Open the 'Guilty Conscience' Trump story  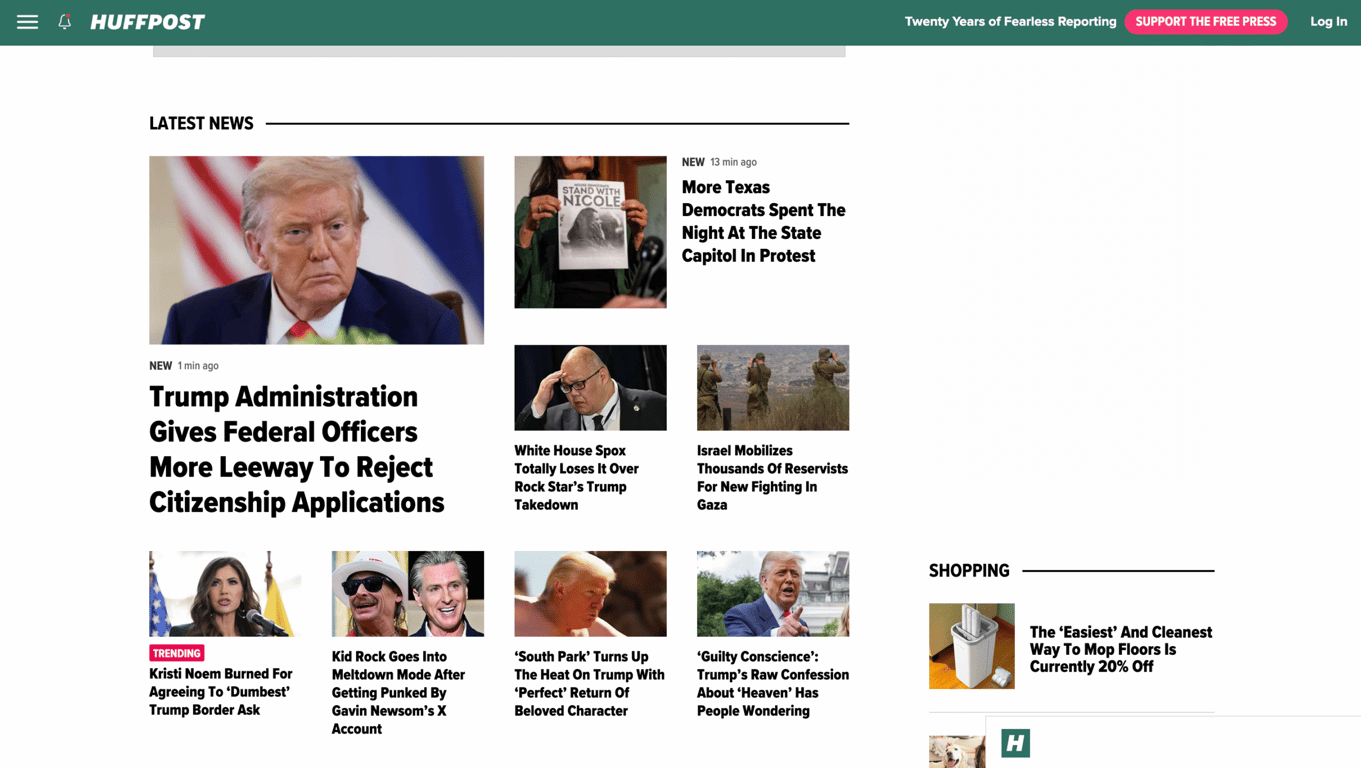772,683
